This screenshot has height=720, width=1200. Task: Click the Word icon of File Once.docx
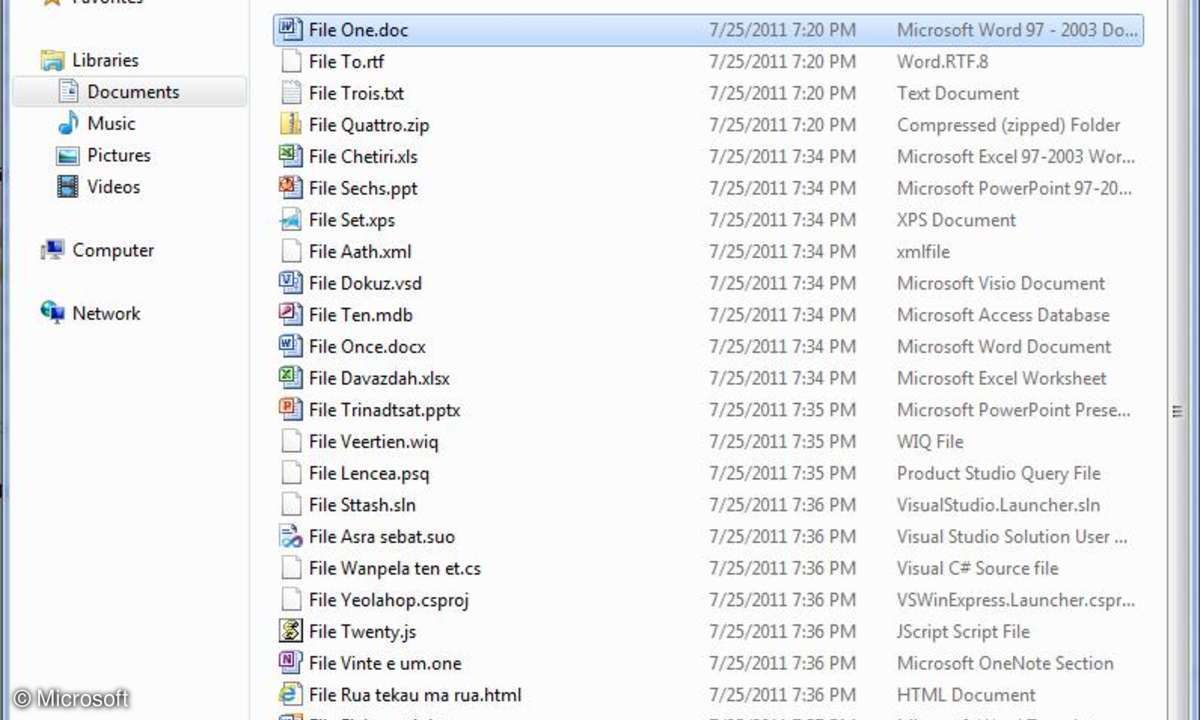pos(290,346)
